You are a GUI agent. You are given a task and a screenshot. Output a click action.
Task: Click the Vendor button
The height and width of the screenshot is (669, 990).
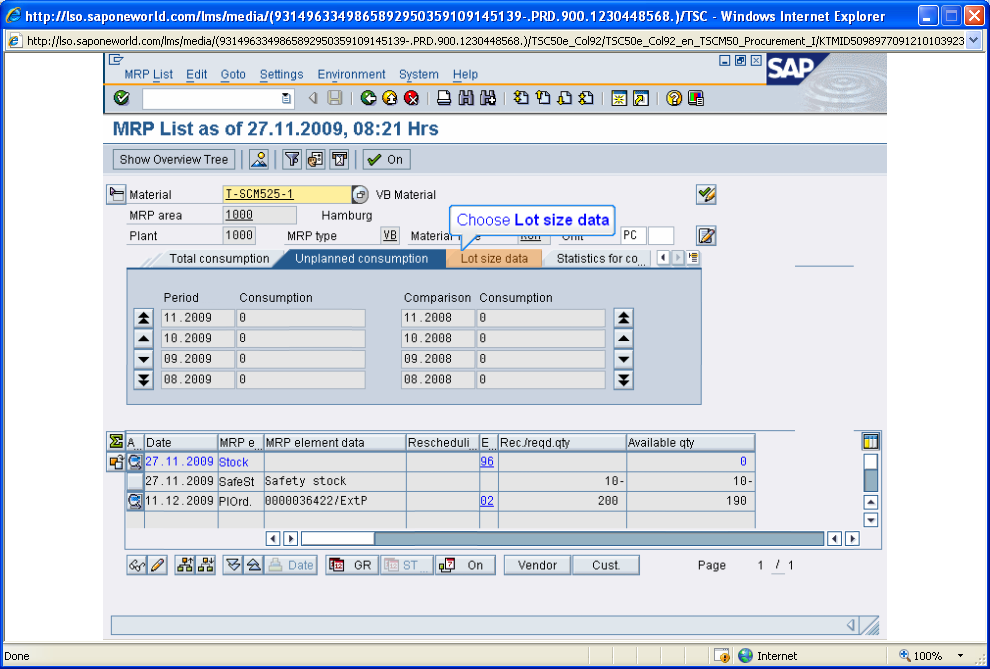(537, 565)
